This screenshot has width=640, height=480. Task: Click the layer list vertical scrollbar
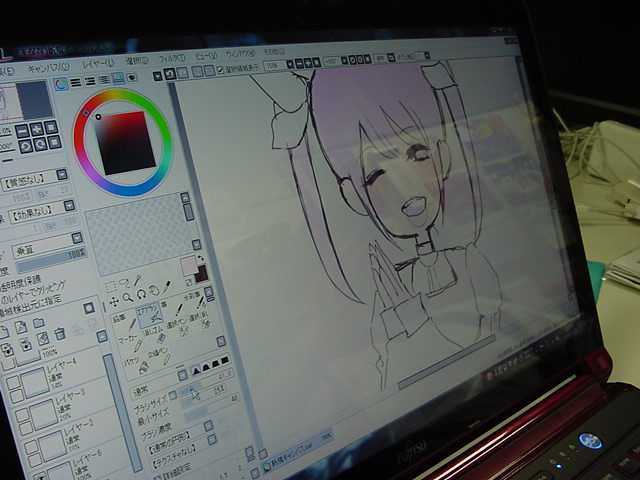tap(121, 413)
